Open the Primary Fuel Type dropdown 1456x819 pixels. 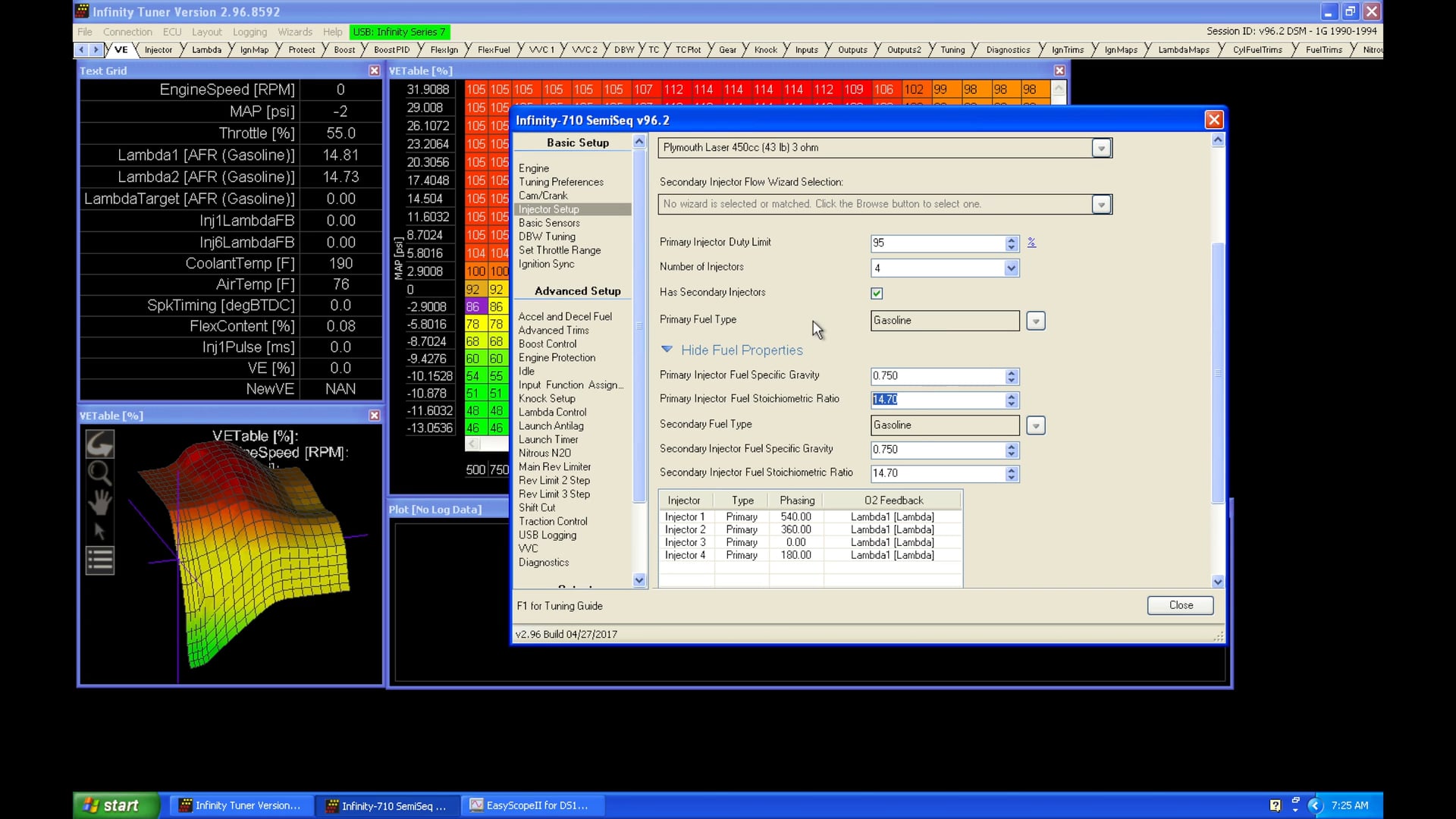pyautogui.click(x=1035, y=321)
